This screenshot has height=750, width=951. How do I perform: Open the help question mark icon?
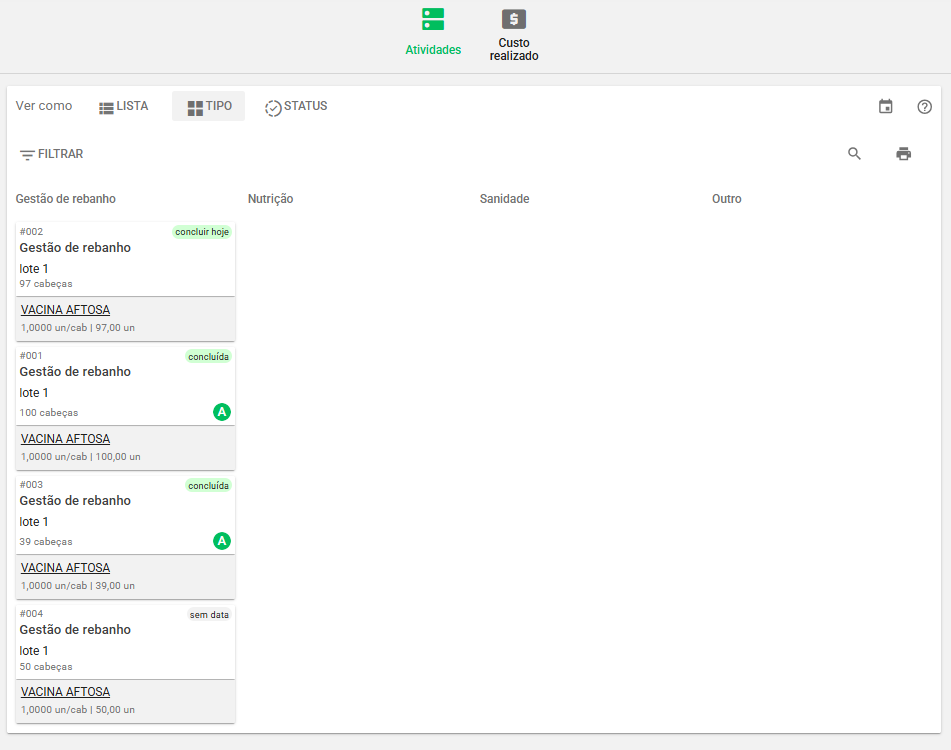[924, 107]
